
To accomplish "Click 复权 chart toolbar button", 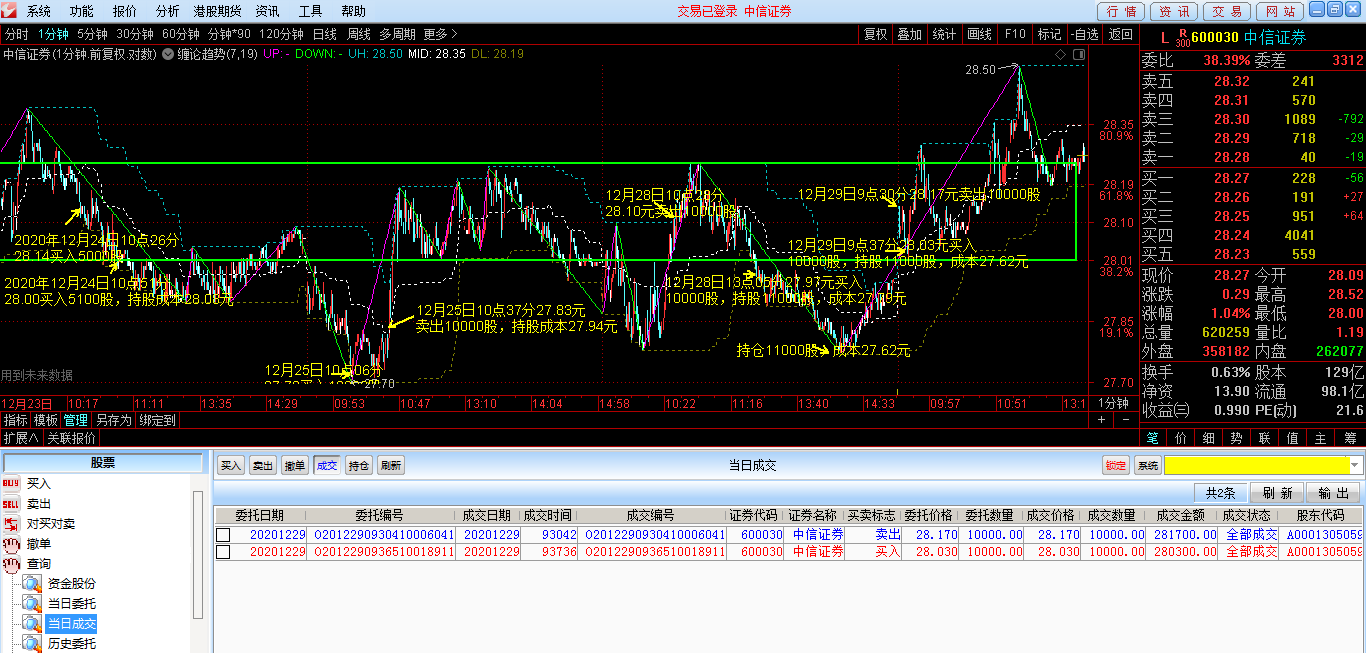I will (x=875, y=34).
